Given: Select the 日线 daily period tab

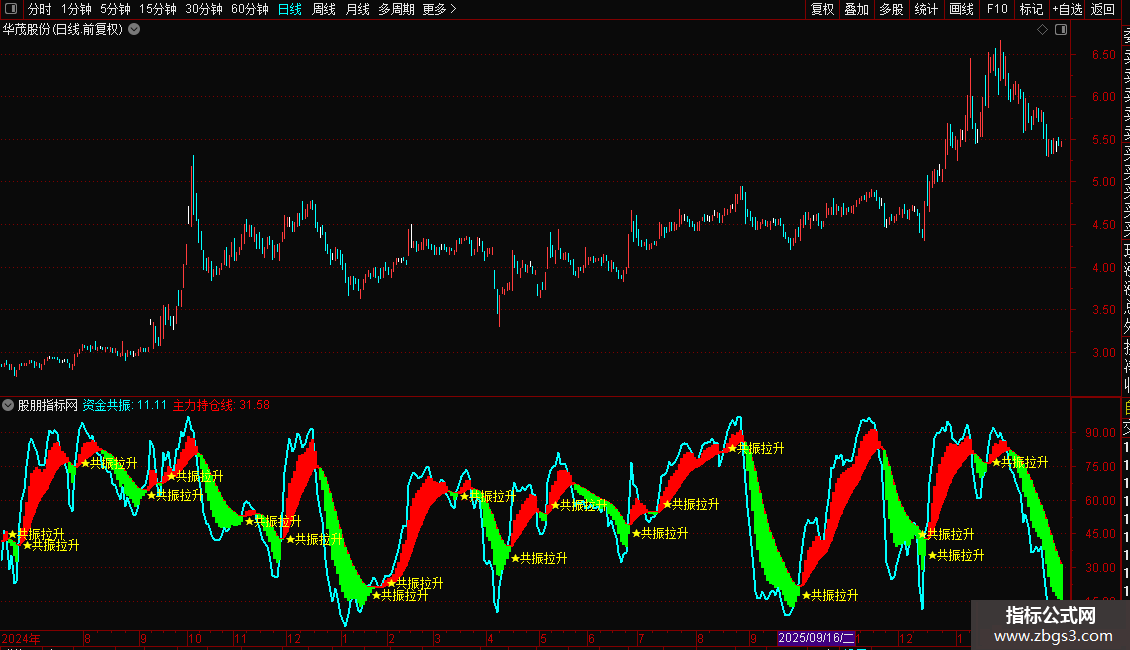Looking at the screenshot, I should (x=290, y=9).
